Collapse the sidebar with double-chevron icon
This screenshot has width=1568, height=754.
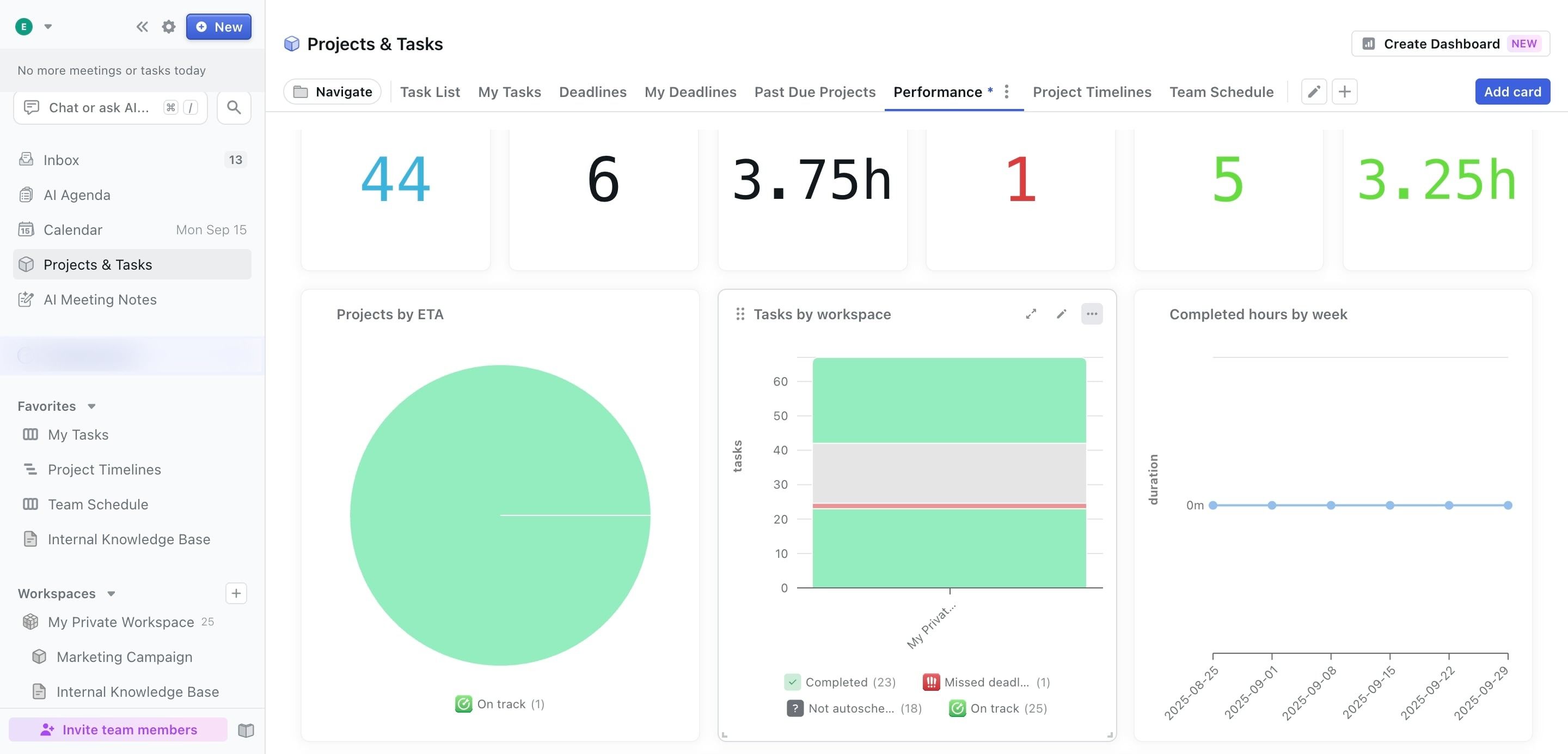pyautogui.click(x=142, y=27)
